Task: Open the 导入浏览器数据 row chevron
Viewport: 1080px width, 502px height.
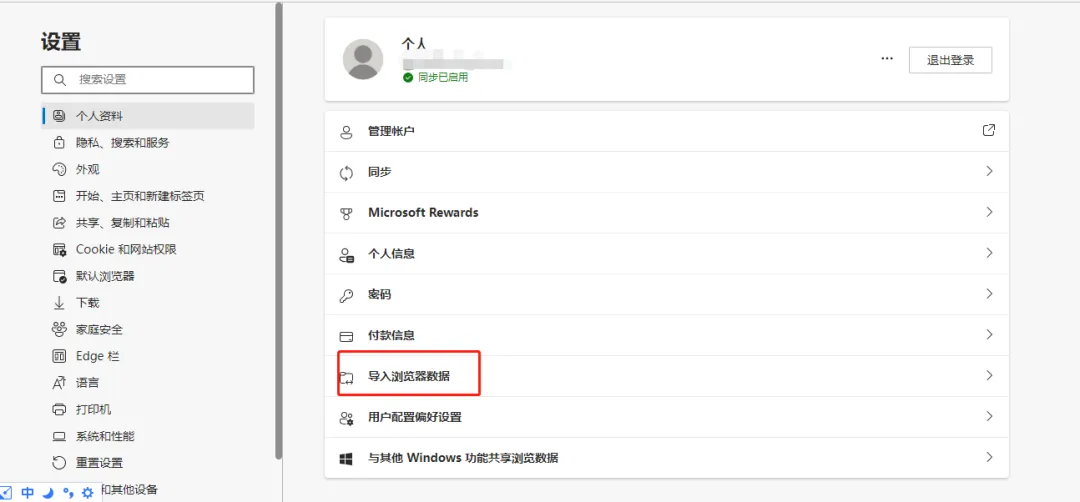Action: pyautogui.click(x=989, y=375)
